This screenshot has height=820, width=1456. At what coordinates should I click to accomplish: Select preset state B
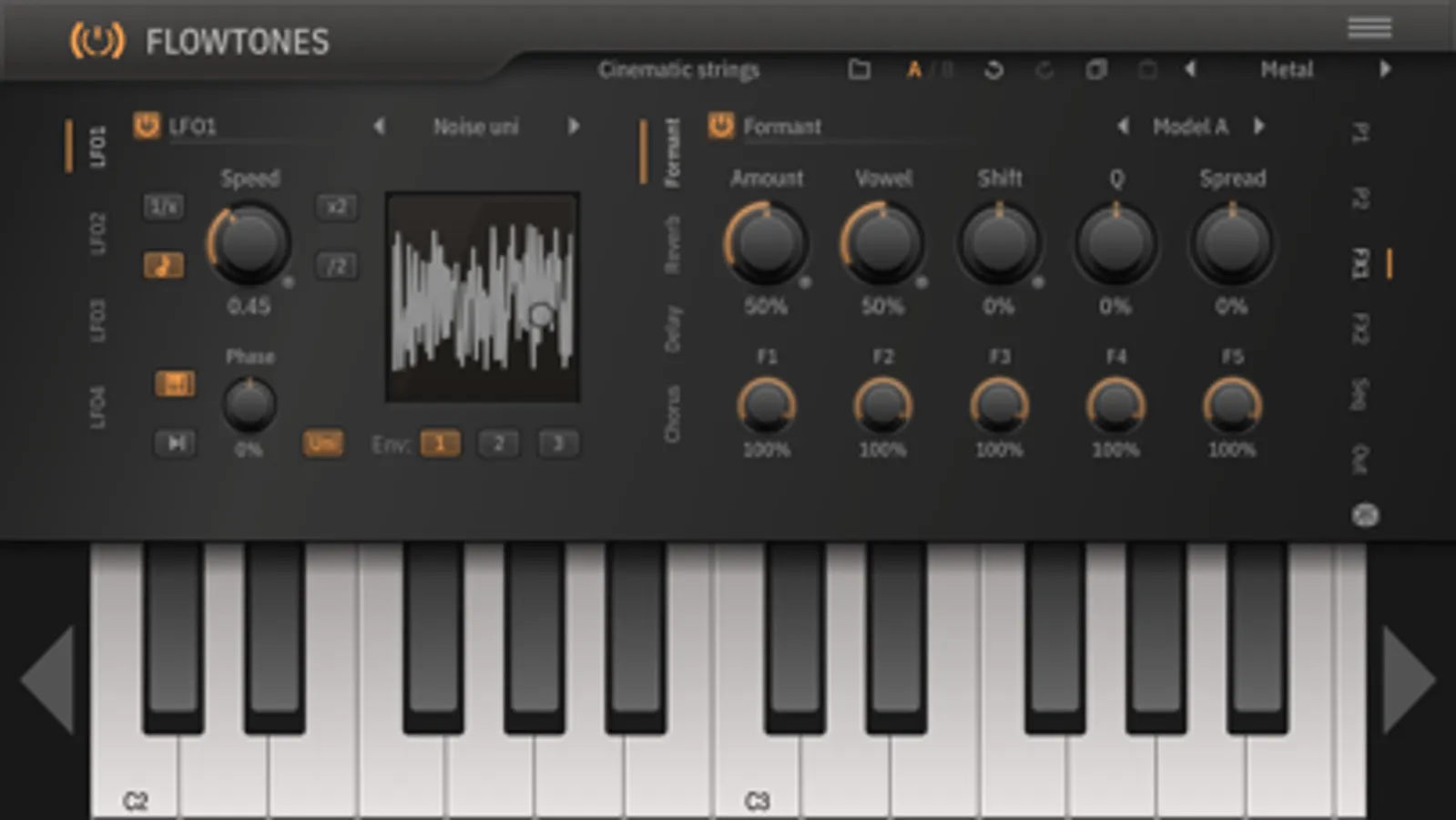coord(946,70)
